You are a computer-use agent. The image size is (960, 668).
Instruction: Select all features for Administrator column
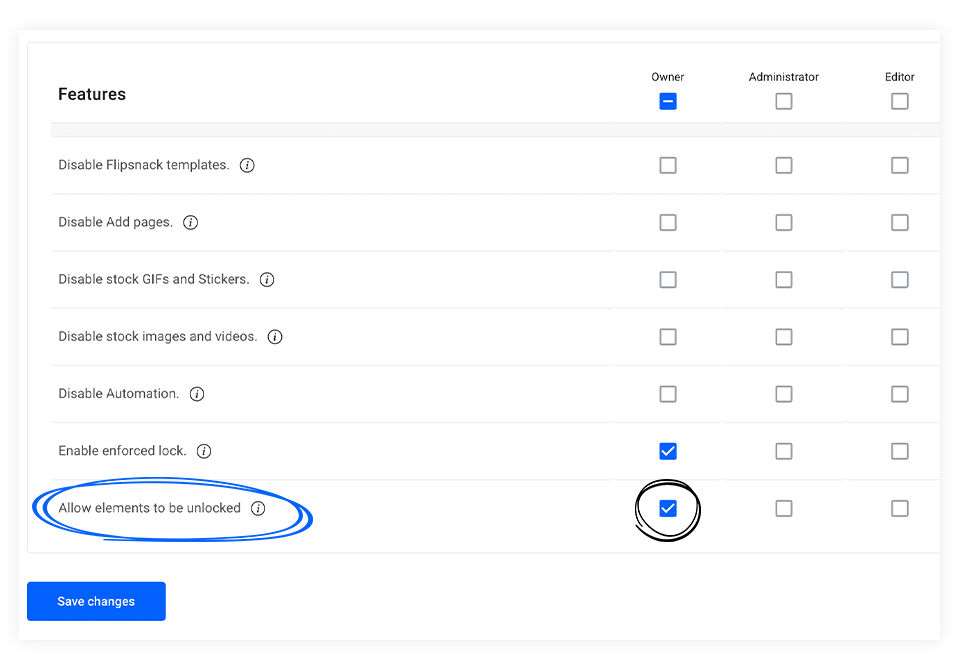point(784,101)
